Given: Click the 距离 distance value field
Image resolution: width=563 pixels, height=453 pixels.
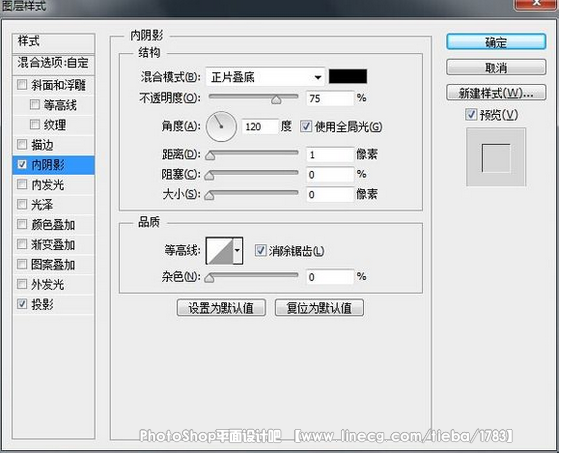Looking at the screenshot, I should coord(330,155).
